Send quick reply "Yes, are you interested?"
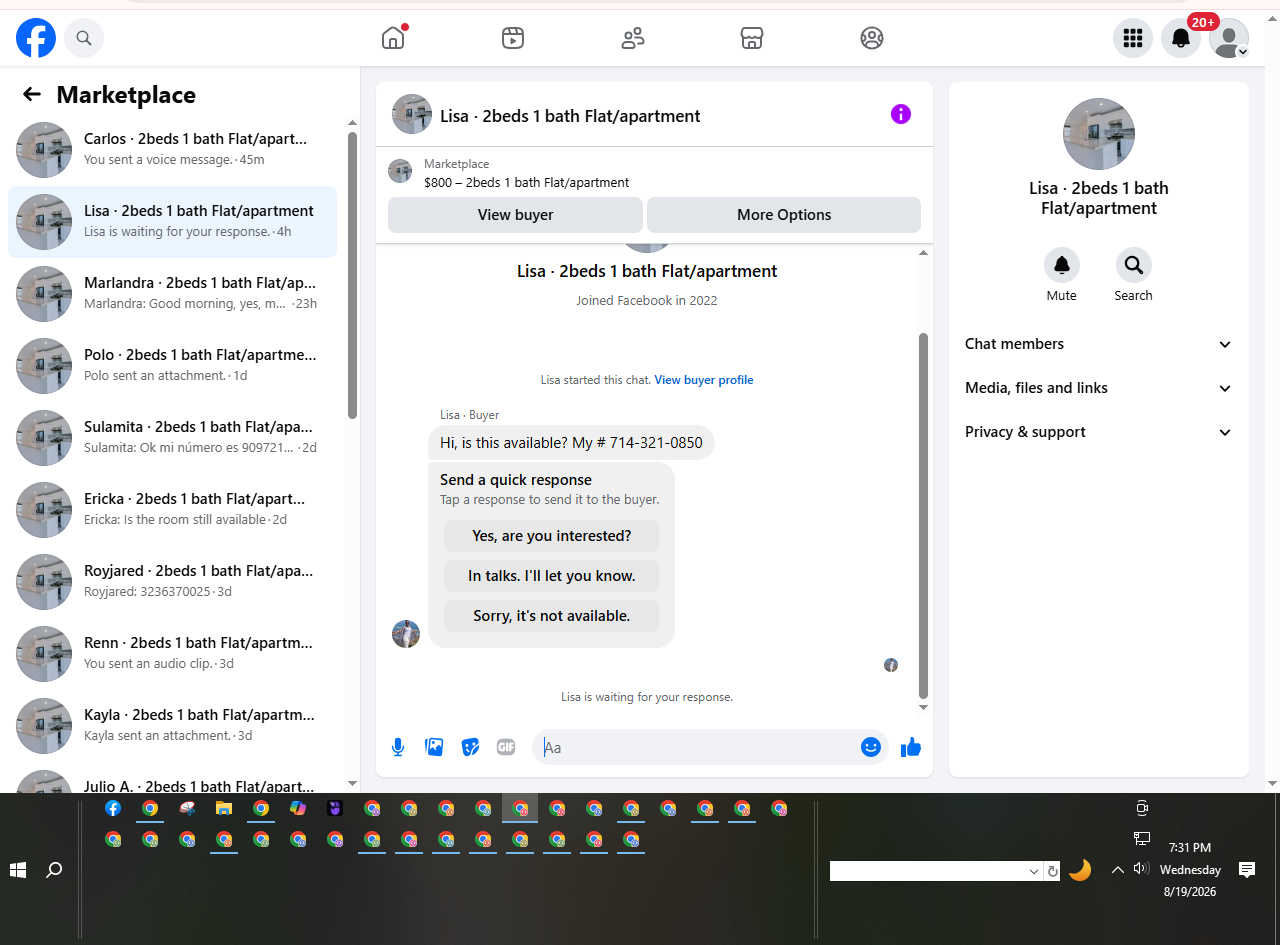 click(x=552, y=536)
